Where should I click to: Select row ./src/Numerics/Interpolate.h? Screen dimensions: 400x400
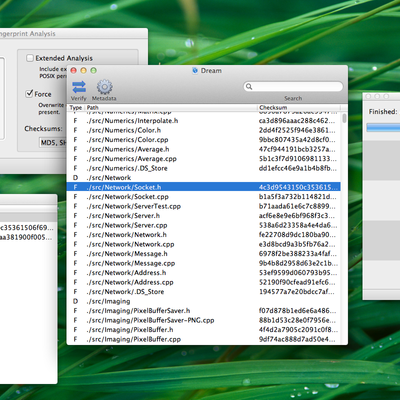coord(203,121)
